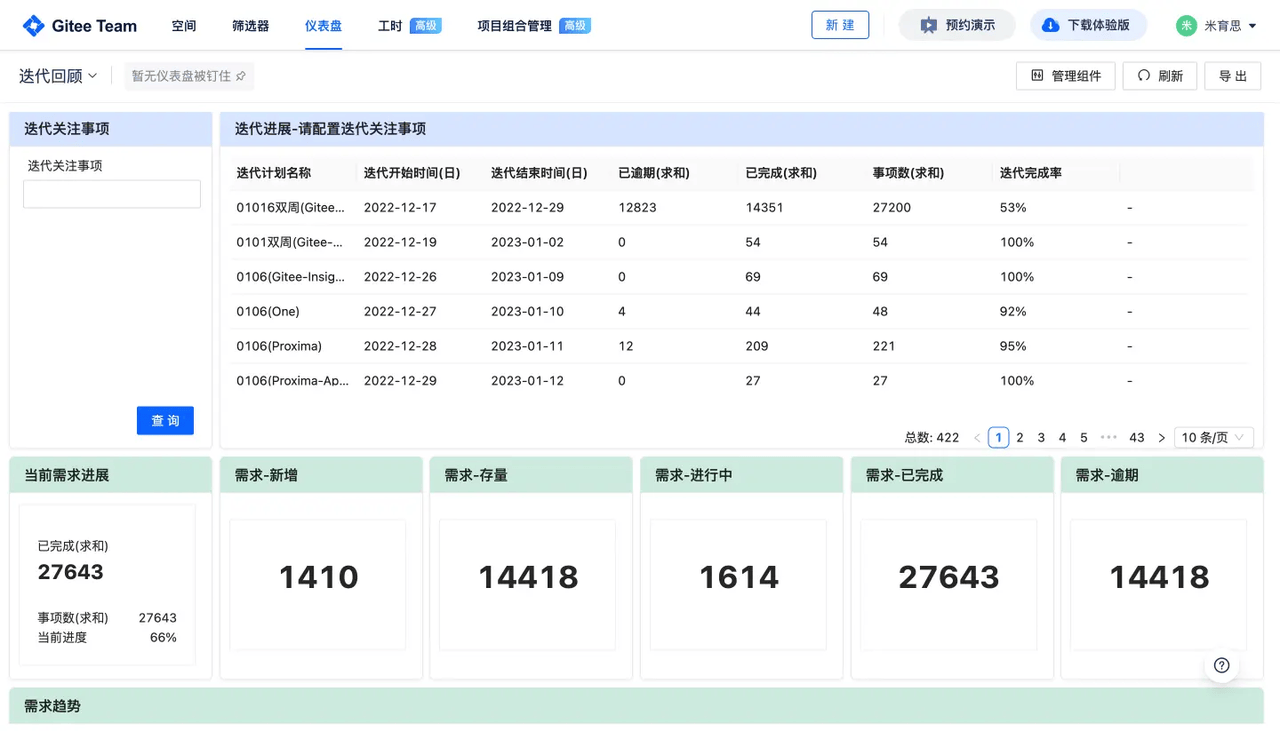Image resolution: width=1280 pixels, height=731 pixels.
Task: Open the 10 条/页 page size dropdown
Action: [1212, 438]
